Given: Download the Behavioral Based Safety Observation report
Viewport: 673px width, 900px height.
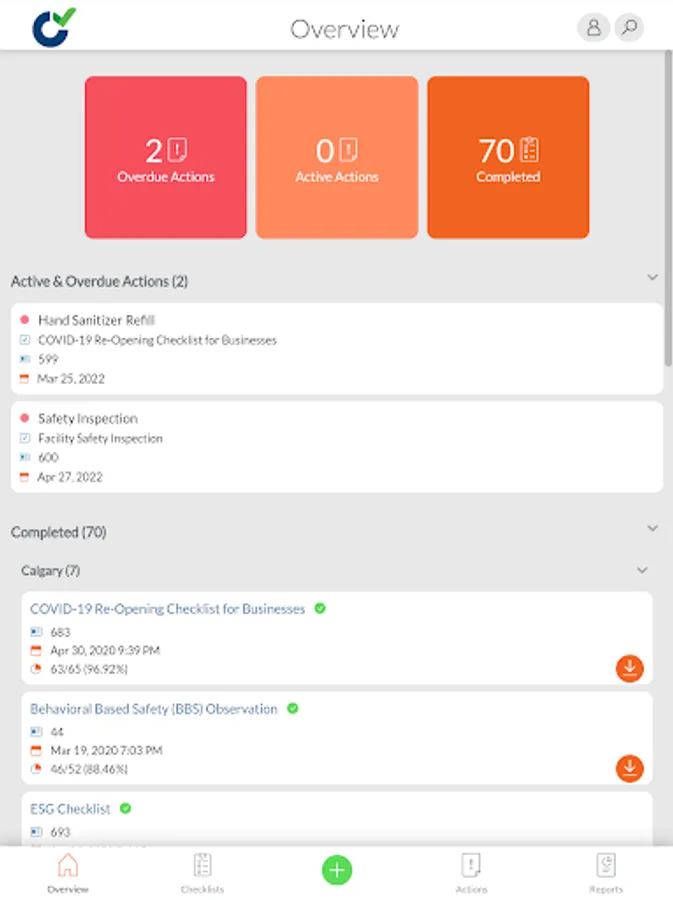Looking at the screenshot, I should click(629, 768).
